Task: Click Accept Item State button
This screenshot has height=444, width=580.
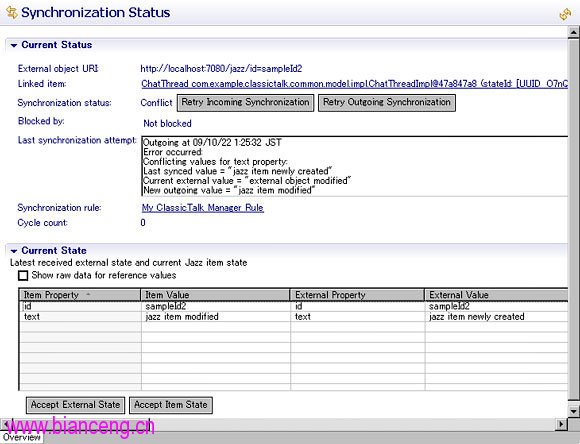Action: (x=171, y=405)
